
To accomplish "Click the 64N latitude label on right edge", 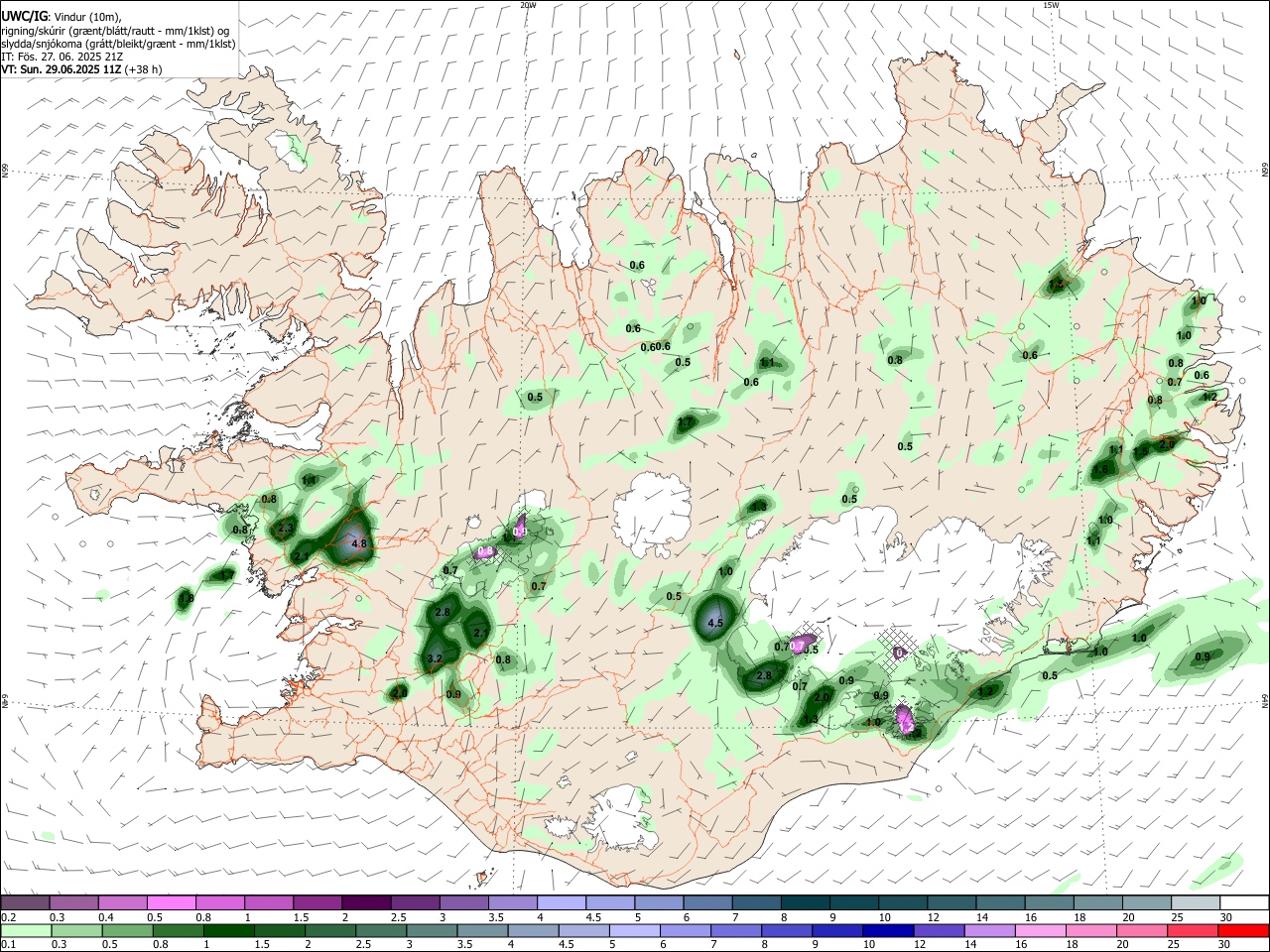I will pos(1265,700).
